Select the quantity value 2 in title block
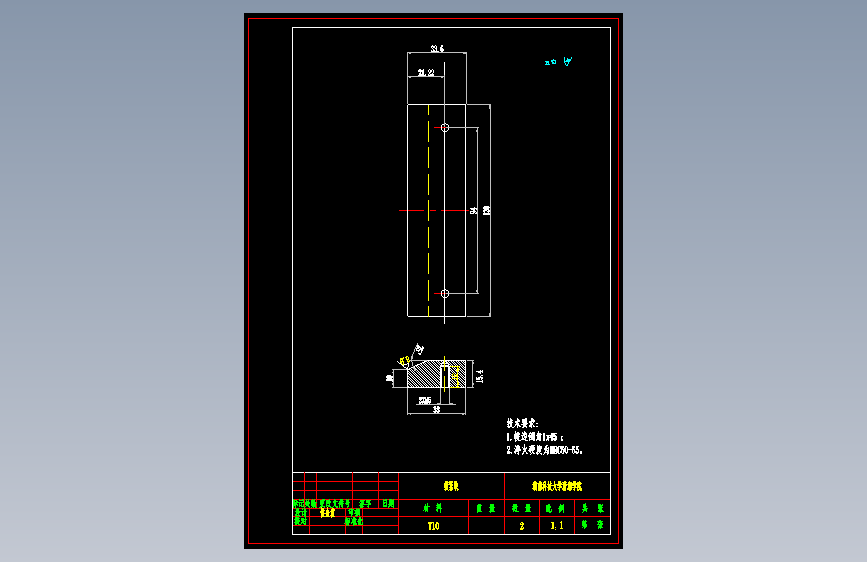This screenshot has width=867, height=562. [521, 526]
